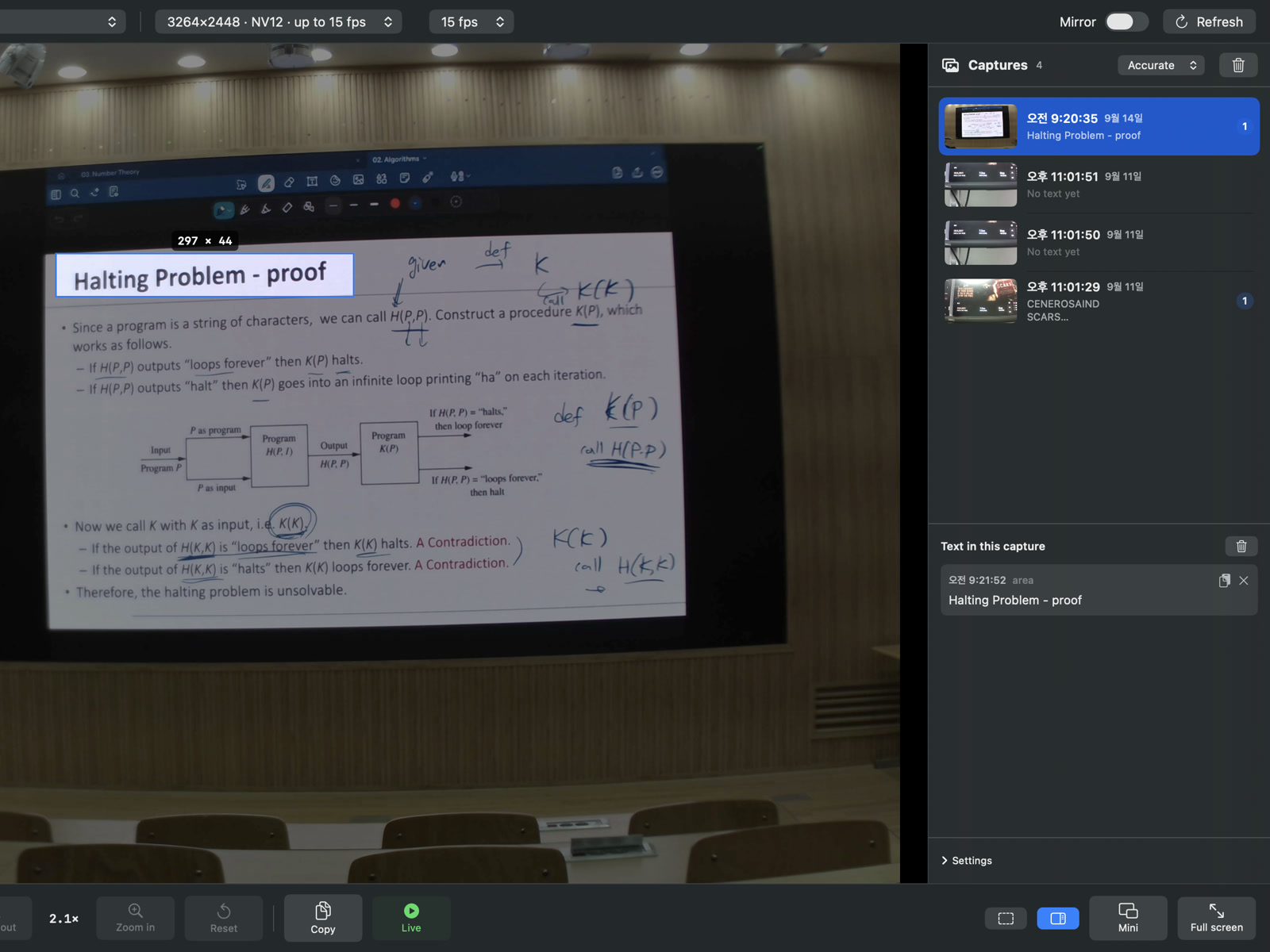This screenshot has width=1270, height=952.
Task: Switch to Mini window mode
Action: tap(1128, 918)
